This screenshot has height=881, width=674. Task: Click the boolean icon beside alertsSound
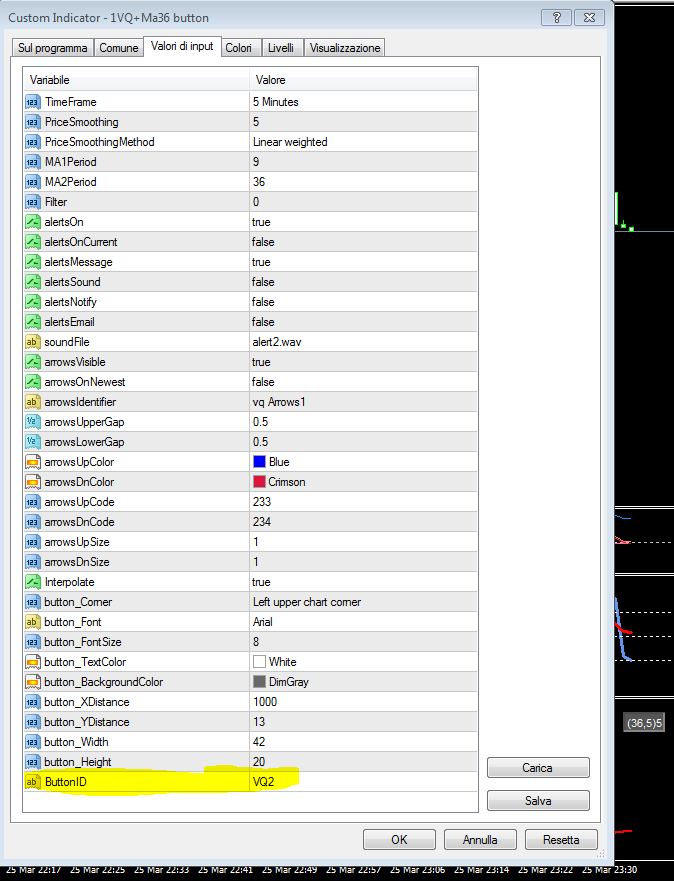pos(33,282)
